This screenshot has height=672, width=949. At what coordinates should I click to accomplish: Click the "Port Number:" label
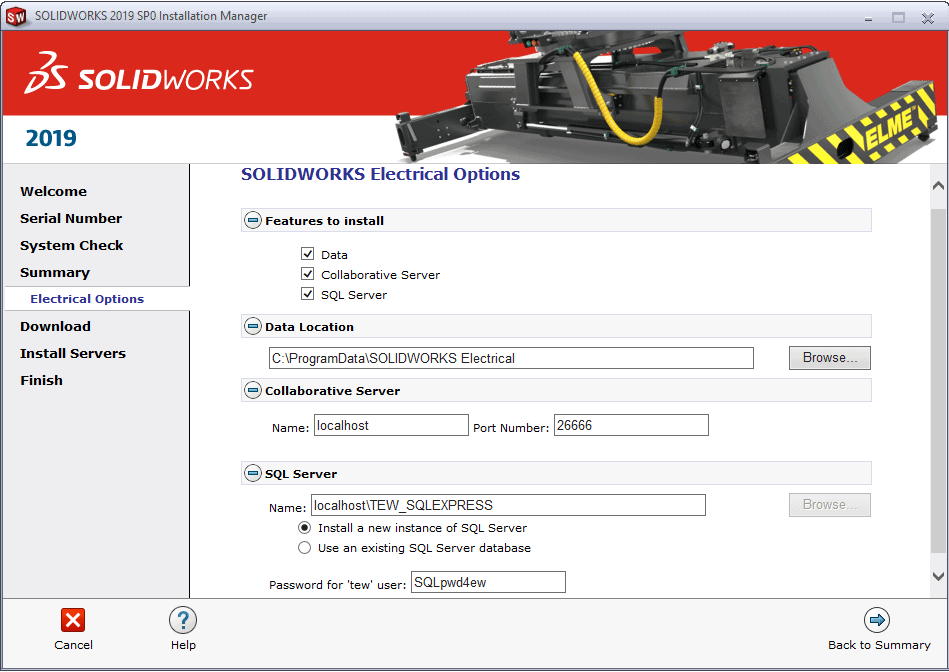(x=511, y=427)
